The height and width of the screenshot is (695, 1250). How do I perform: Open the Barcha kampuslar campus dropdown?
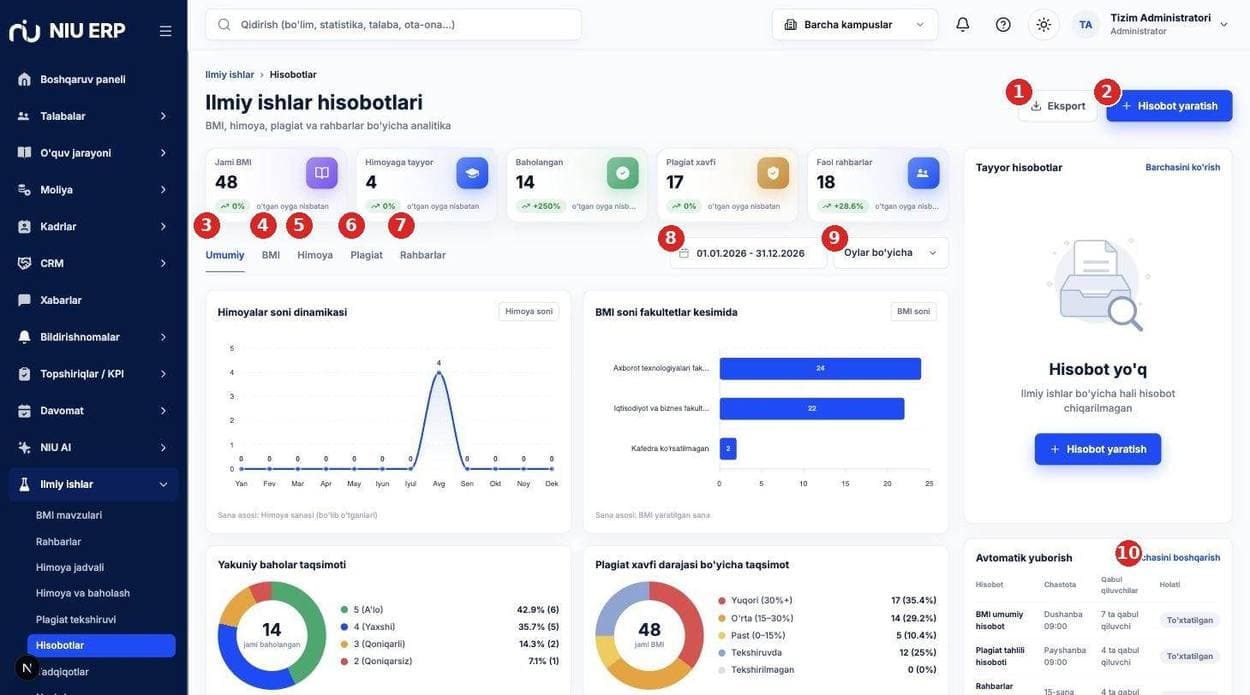tap(855, 24)
